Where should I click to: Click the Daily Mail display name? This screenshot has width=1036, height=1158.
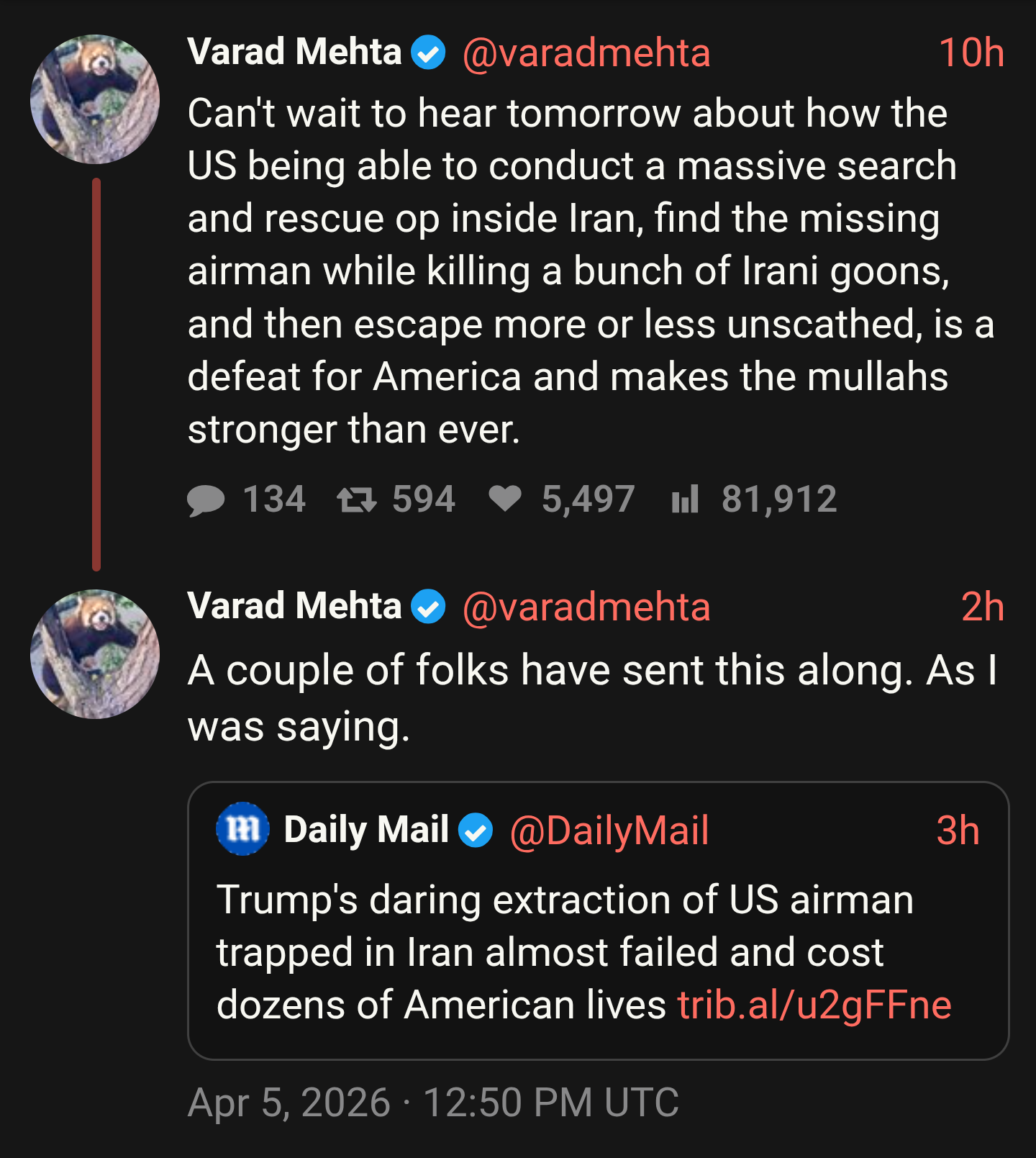366,830
